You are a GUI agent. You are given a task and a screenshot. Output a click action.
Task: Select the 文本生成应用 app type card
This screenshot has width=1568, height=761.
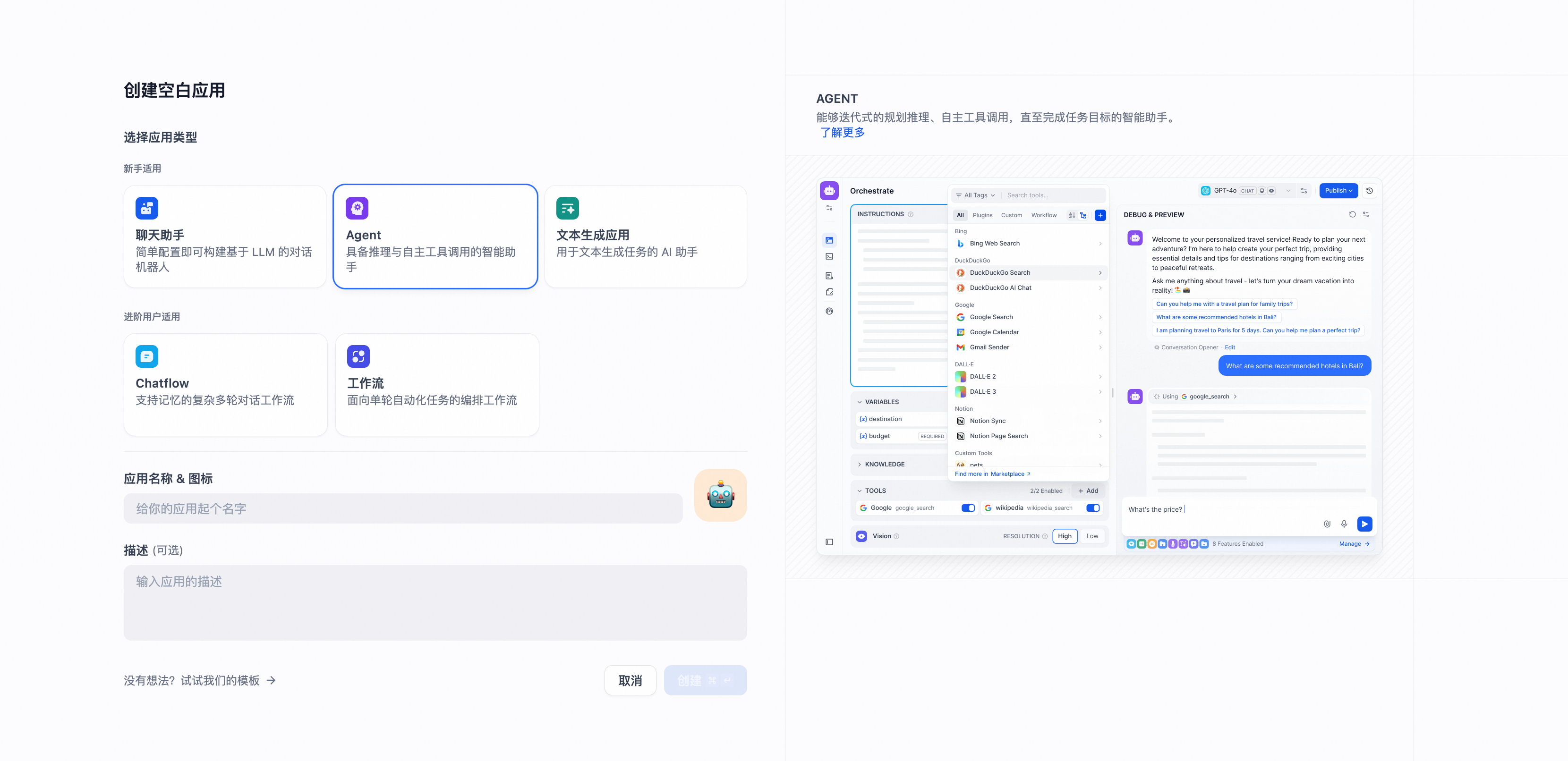[645, 236]
